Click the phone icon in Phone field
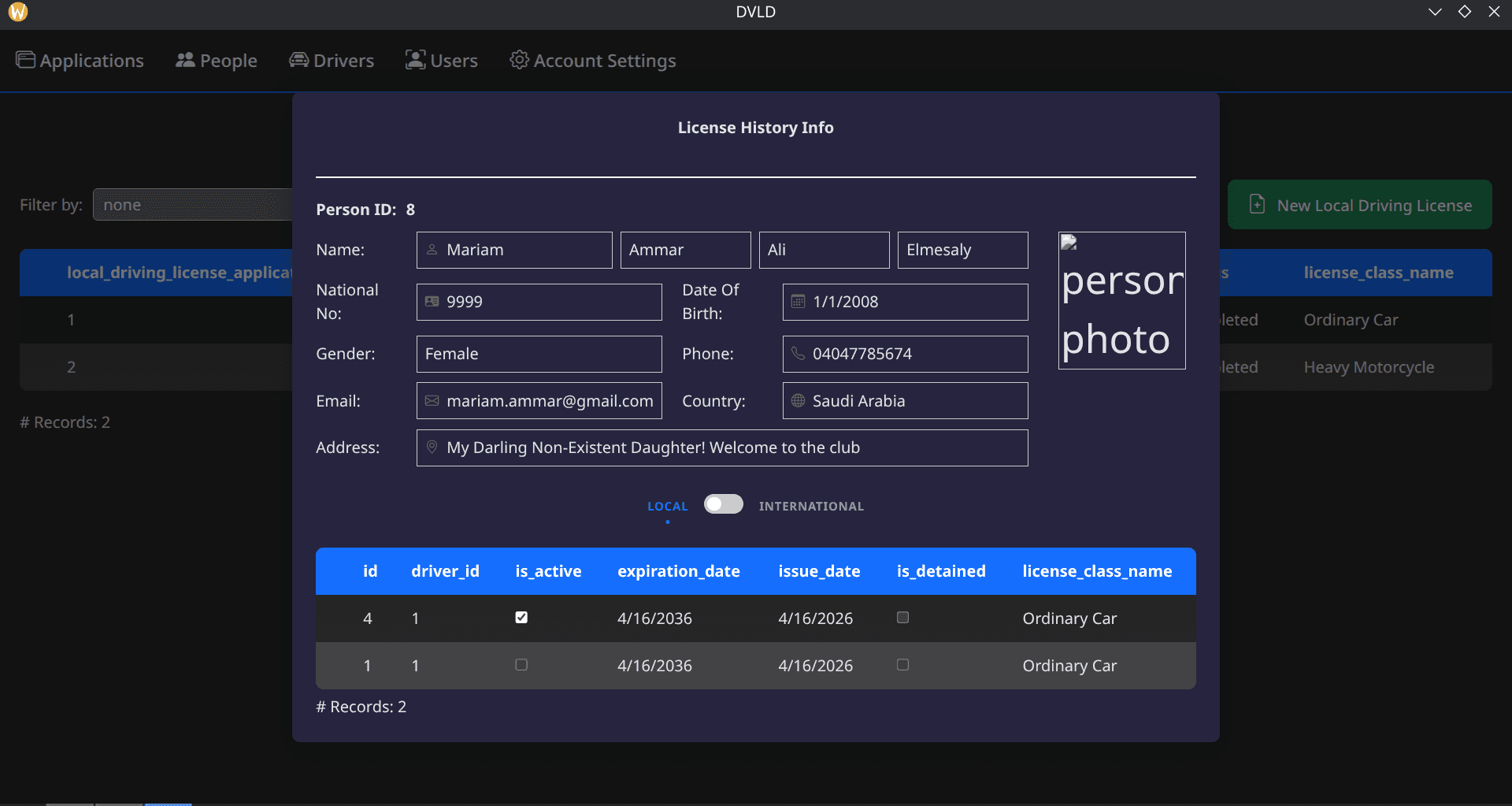1512x806 pixels. tap(798, 354)
